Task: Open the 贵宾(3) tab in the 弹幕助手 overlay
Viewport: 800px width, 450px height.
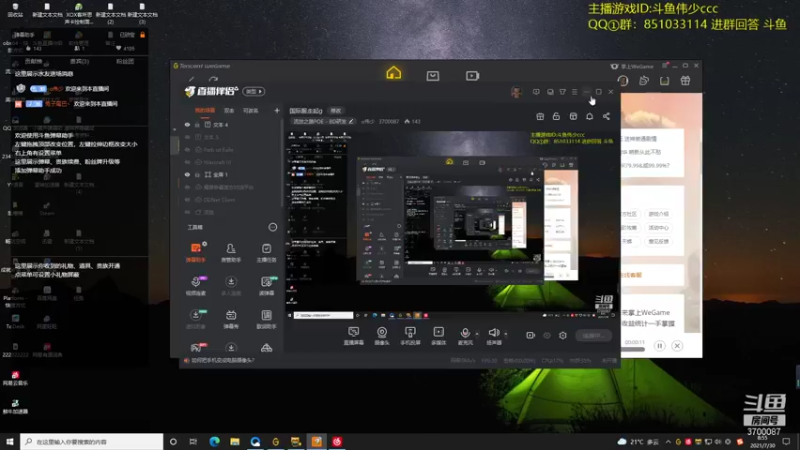Action: 80,61
